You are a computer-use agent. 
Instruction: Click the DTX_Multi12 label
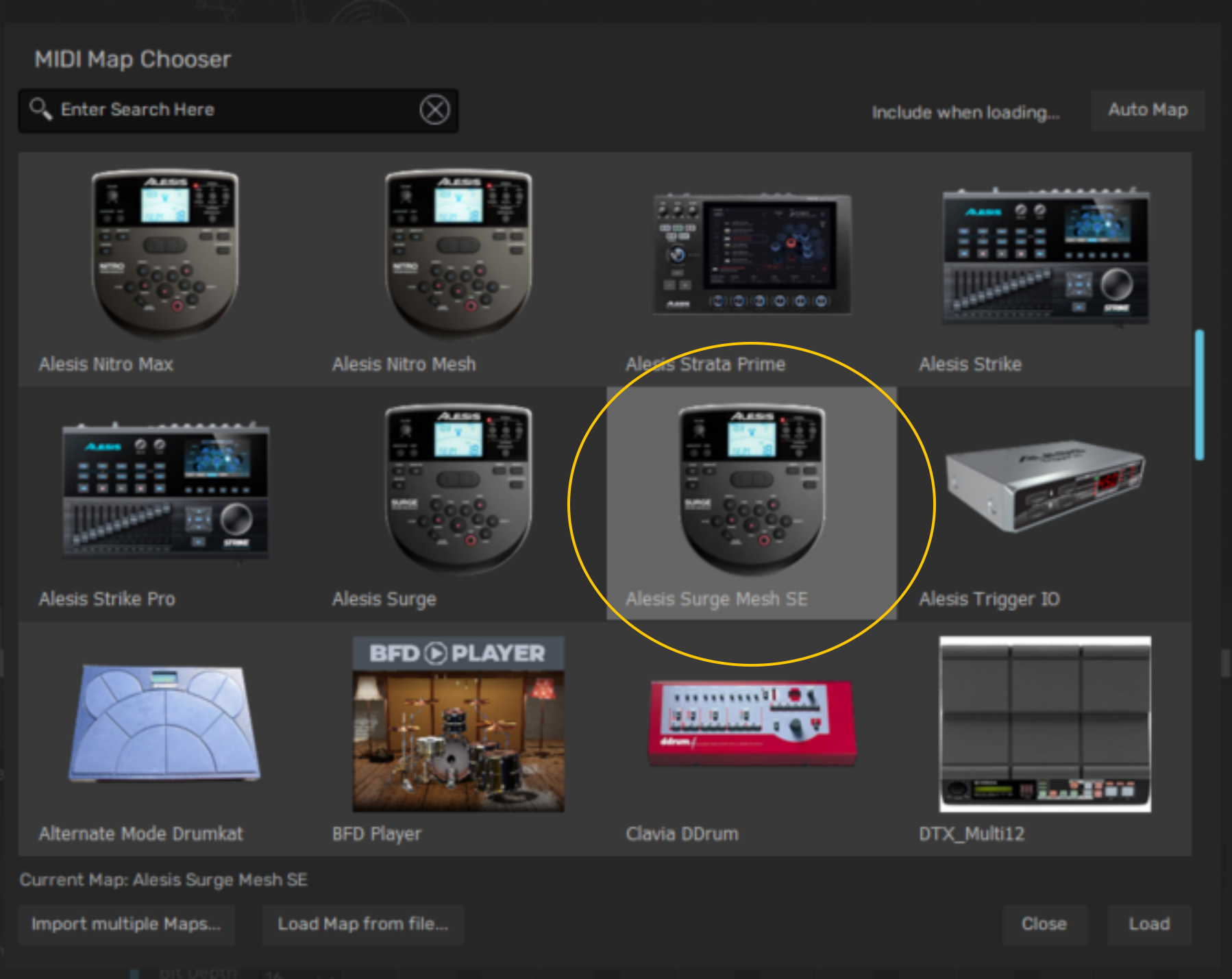click(972, 834)
